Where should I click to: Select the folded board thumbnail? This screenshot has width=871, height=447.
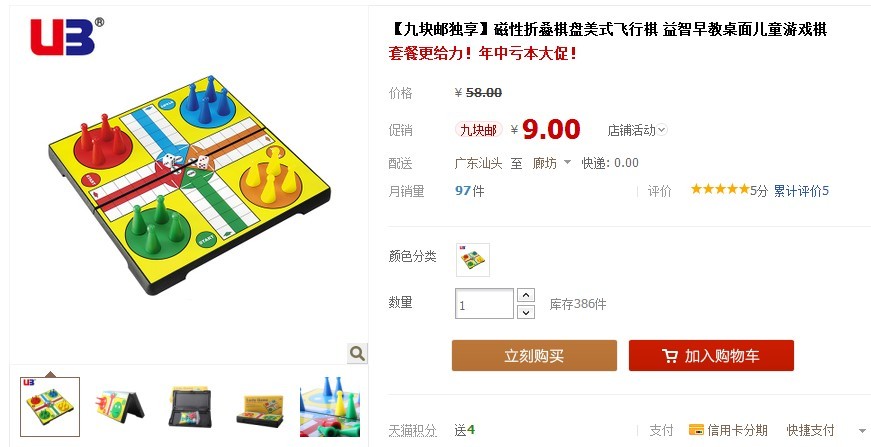119,407
